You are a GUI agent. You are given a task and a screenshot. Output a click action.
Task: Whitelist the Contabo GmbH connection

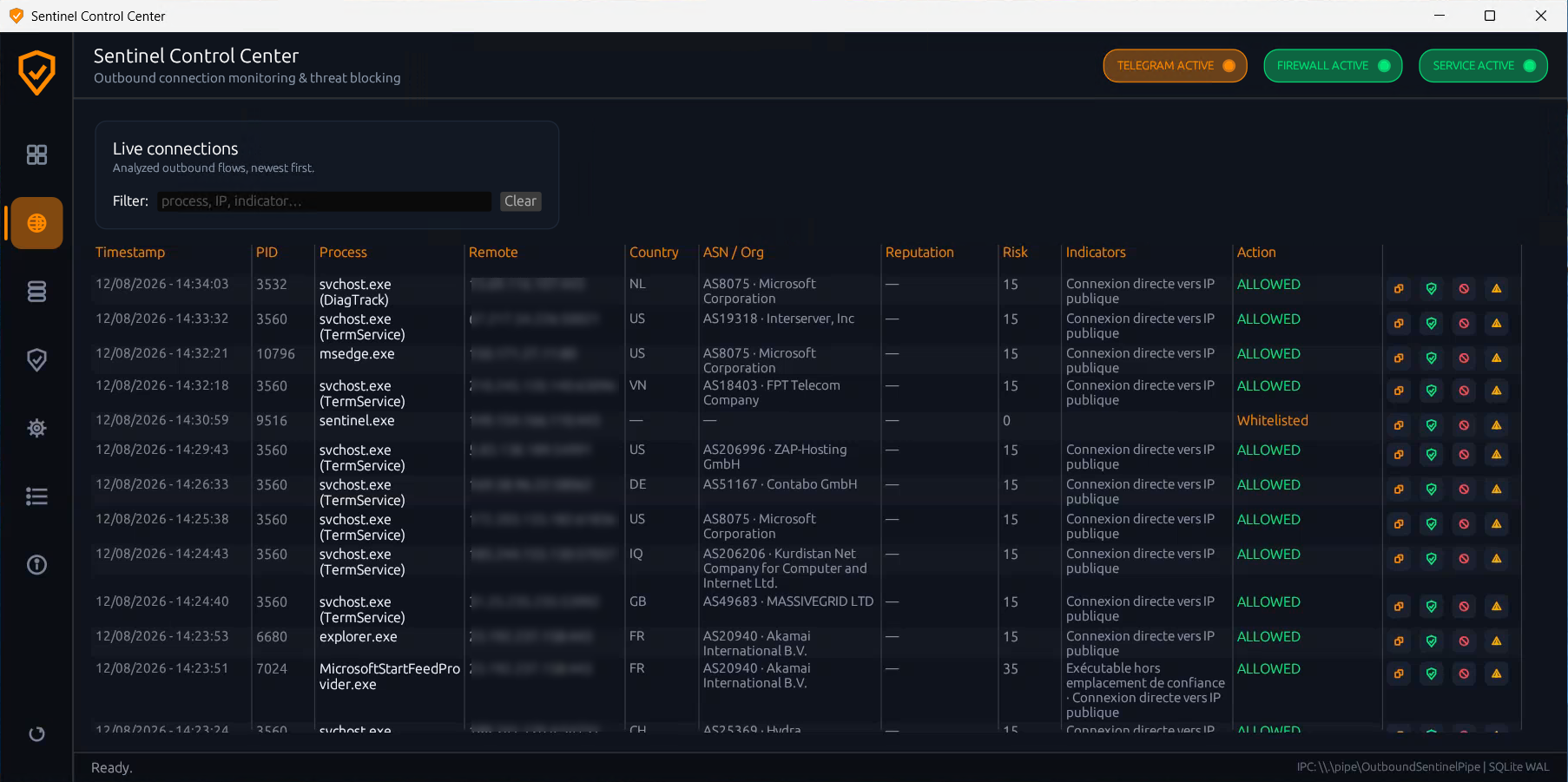tap(1432, 490)
